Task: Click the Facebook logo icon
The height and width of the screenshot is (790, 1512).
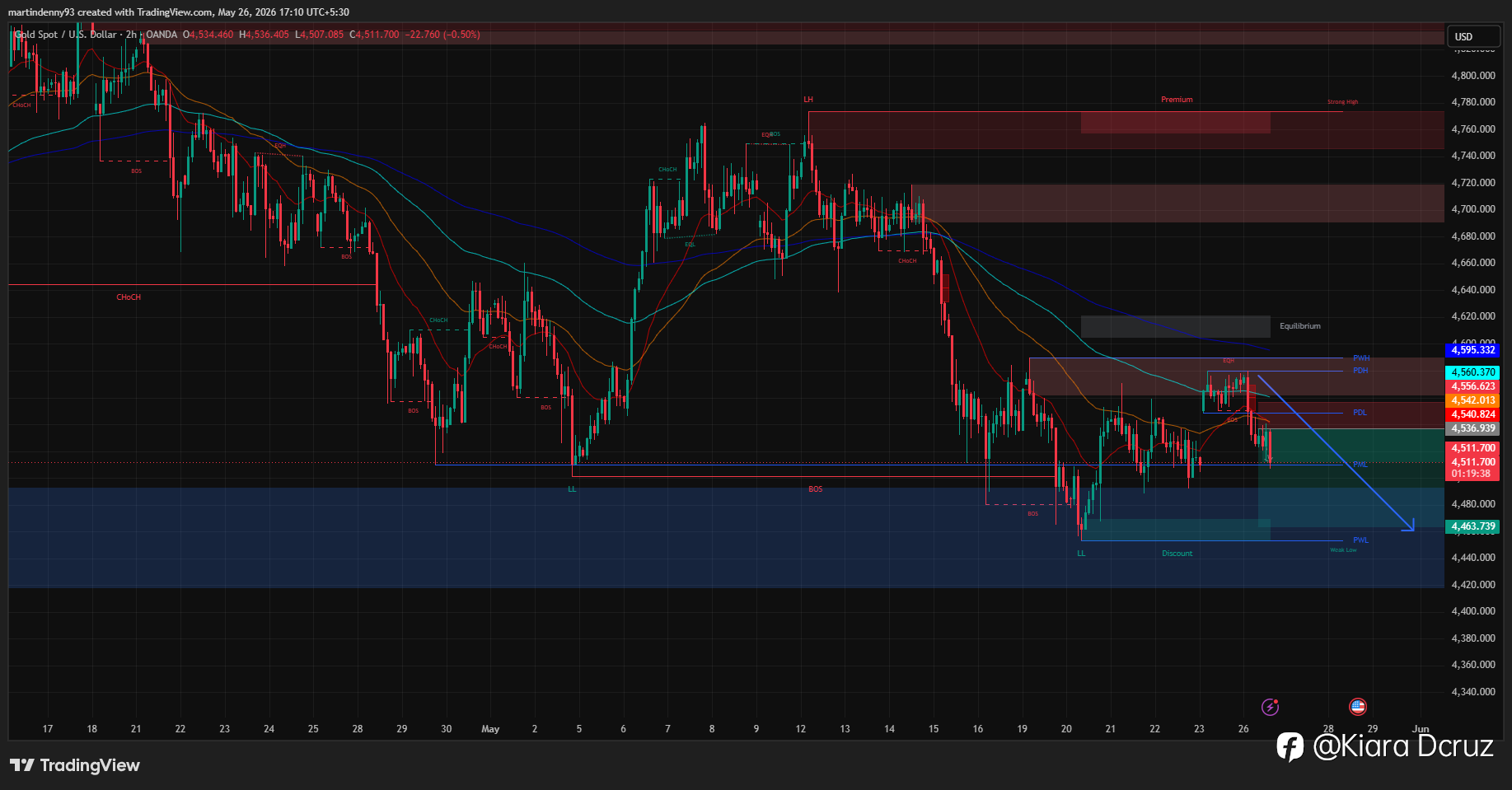Action: [x=1290, y=746]
